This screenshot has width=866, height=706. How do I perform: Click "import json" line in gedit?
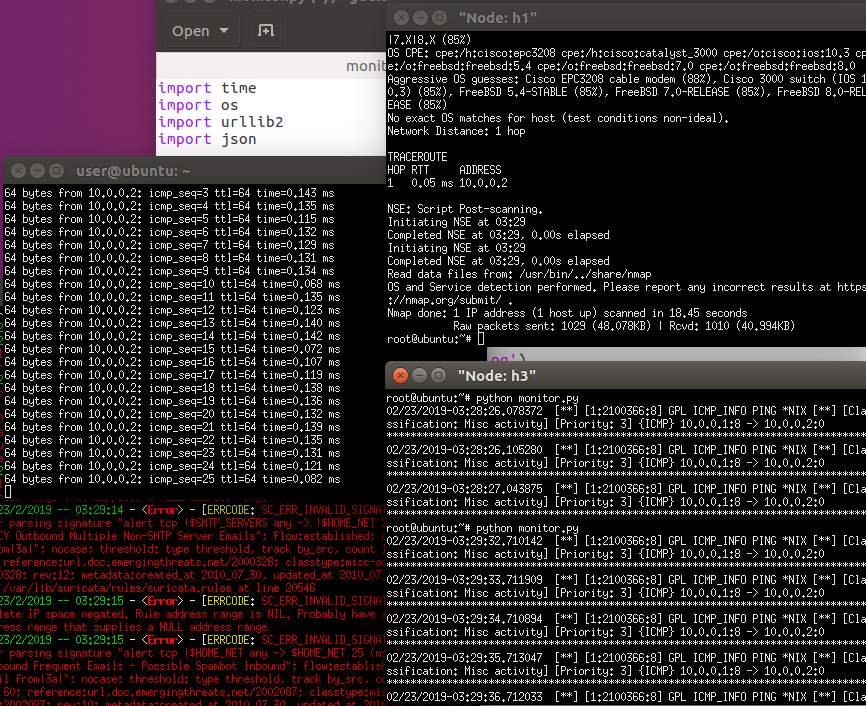(x=208, y=139)
